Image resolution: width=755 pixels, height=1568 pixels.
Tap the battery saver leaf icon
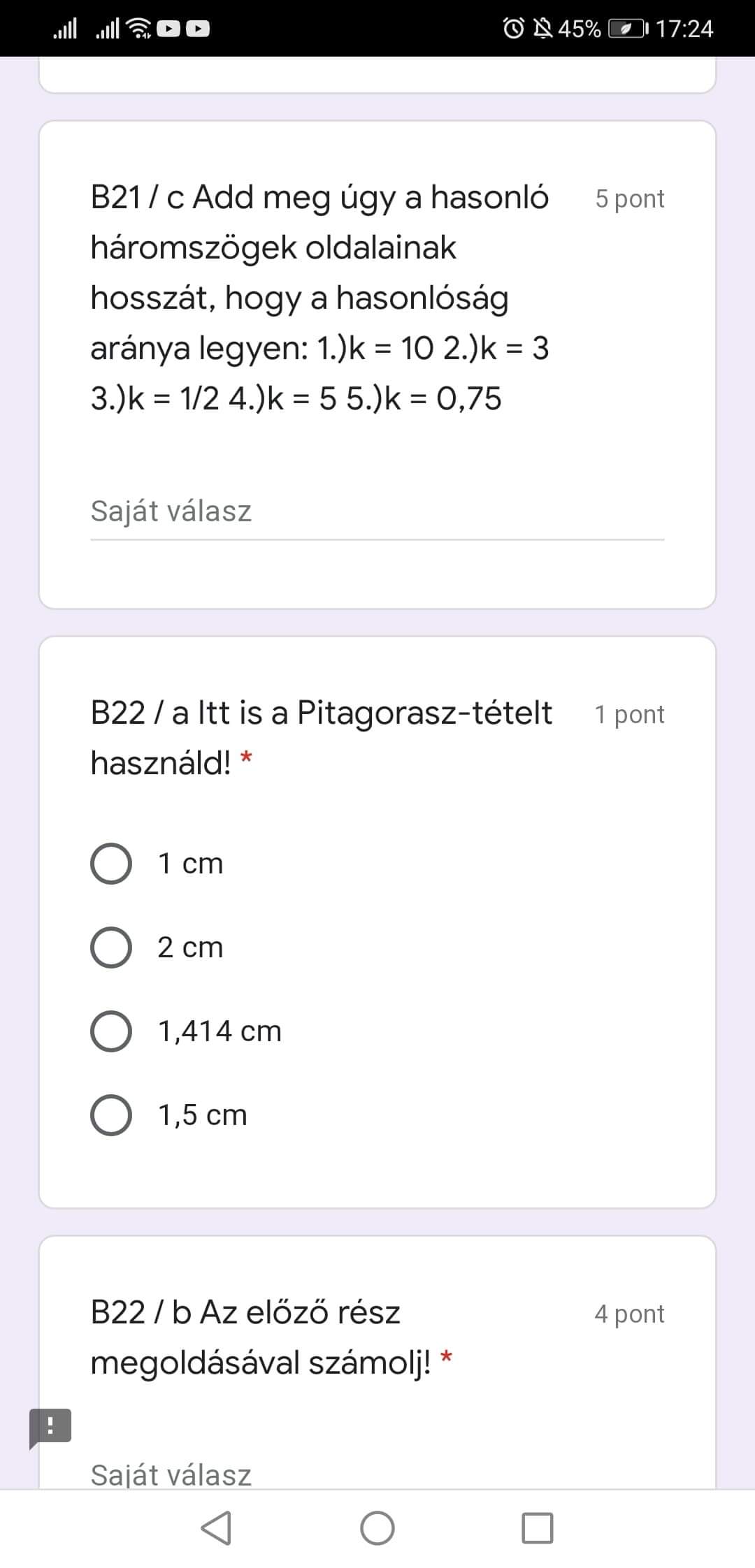coord(628,29)
